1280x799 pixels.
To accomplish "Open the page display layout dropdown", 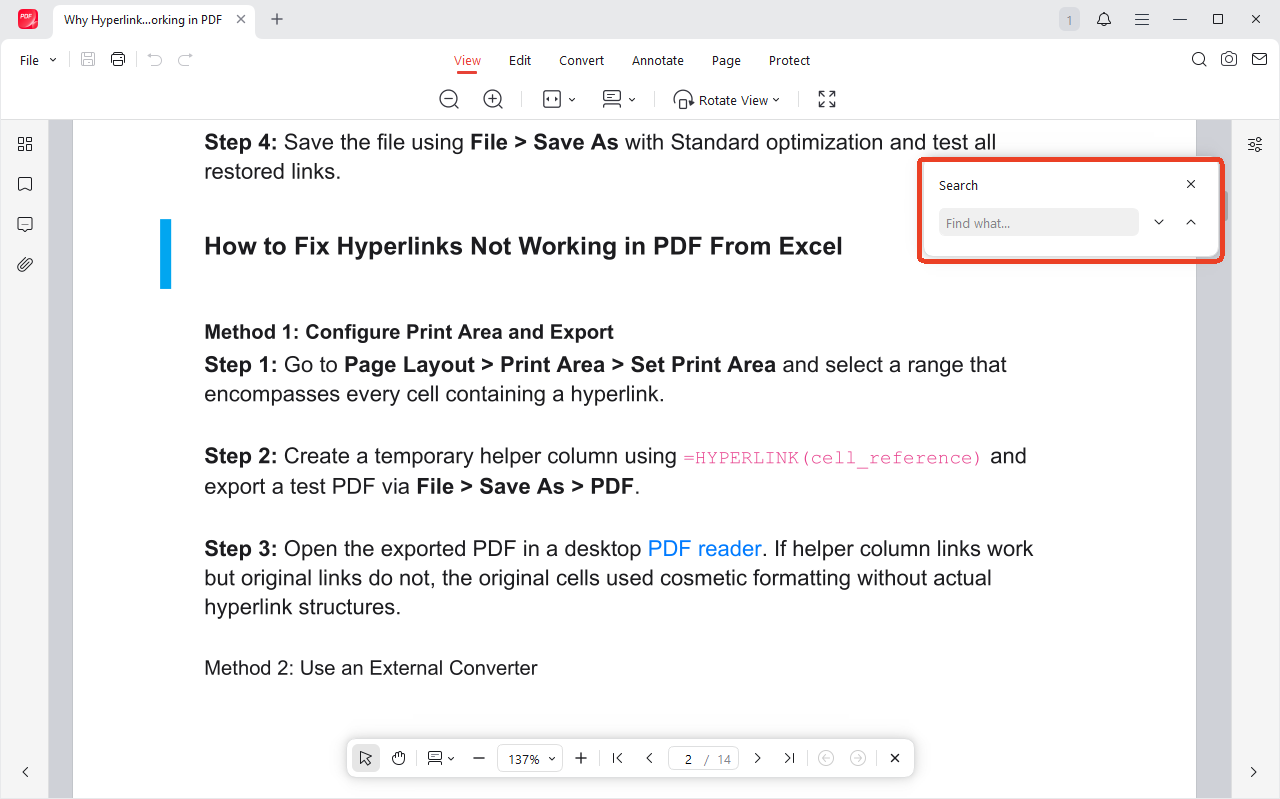I will pyautogui.click(x=619, y=99).
